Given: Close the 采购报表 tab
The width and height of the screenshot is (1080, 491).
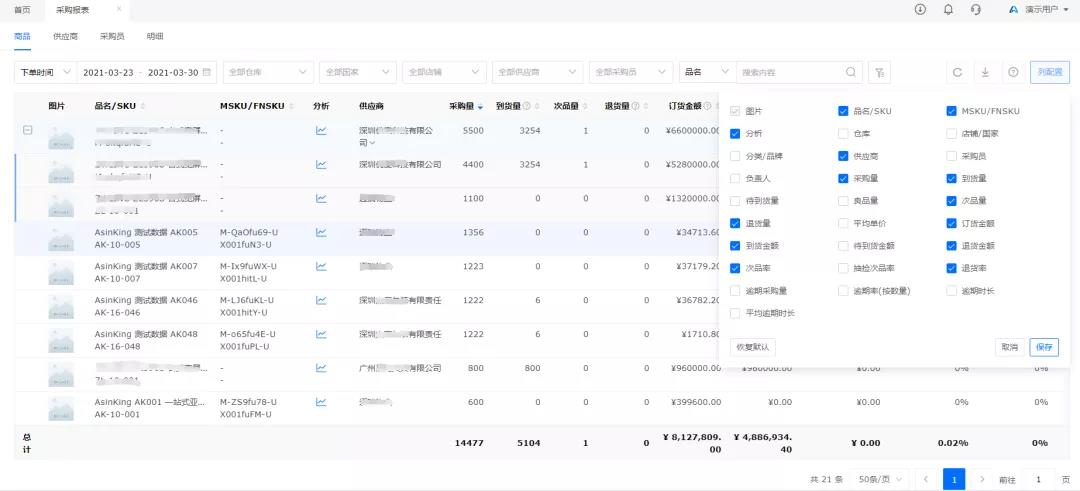Looking at the screenshot, I should tap(118, 10).
